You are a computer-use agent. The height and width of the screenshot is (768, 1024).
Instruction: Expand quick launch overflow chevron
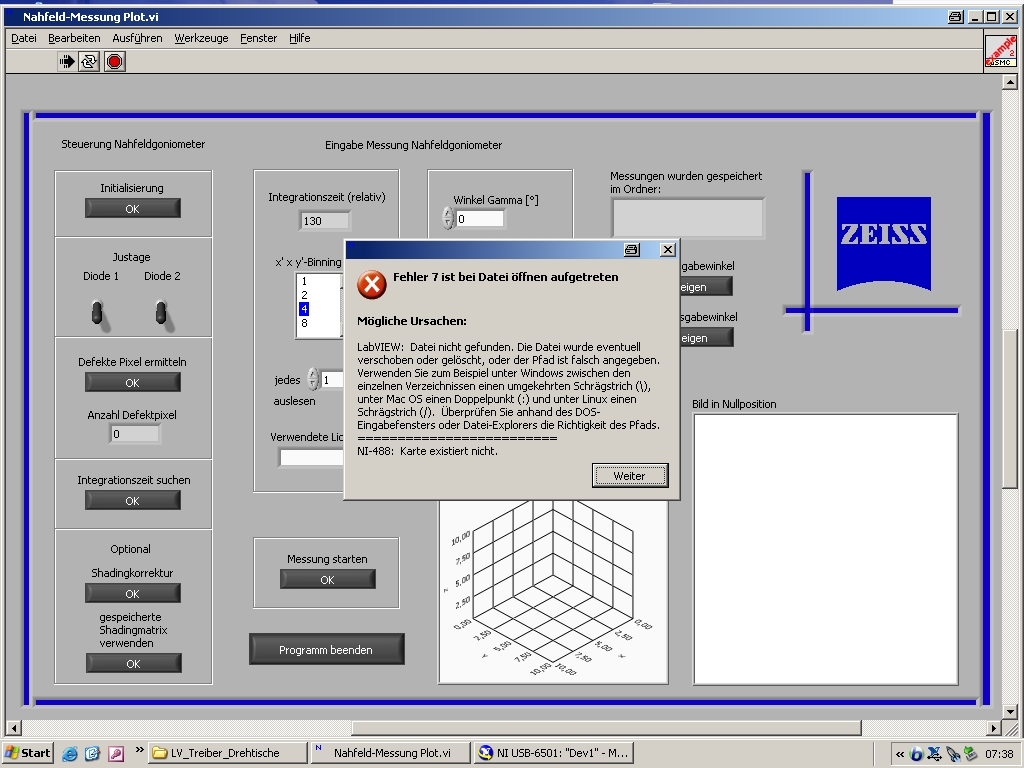coord(139,750)
